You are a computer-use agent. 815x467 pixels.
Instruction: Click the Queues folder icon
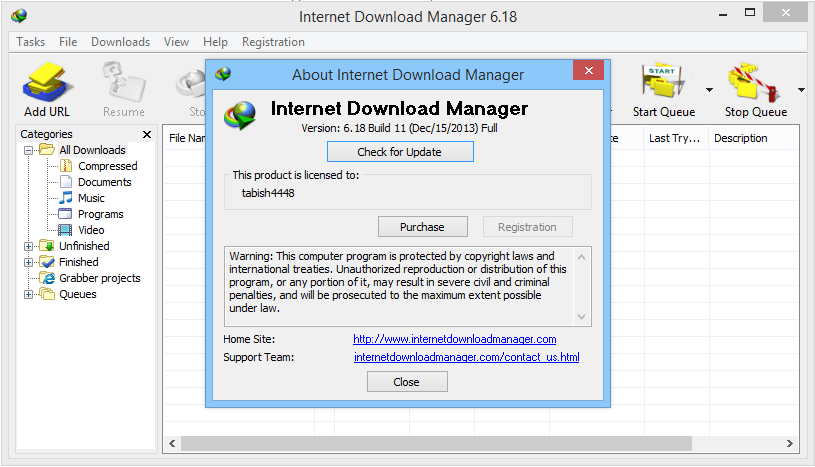47,294
